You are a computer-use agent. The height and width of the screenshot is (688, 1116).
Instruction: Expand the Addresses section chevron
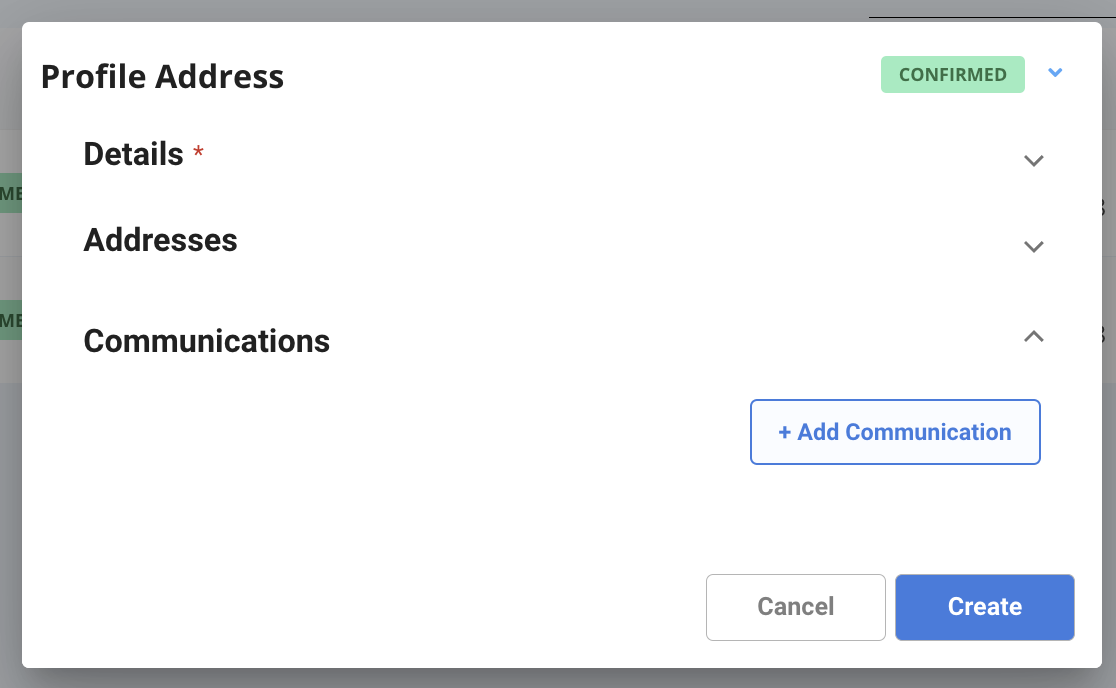tap(1033, 247)
